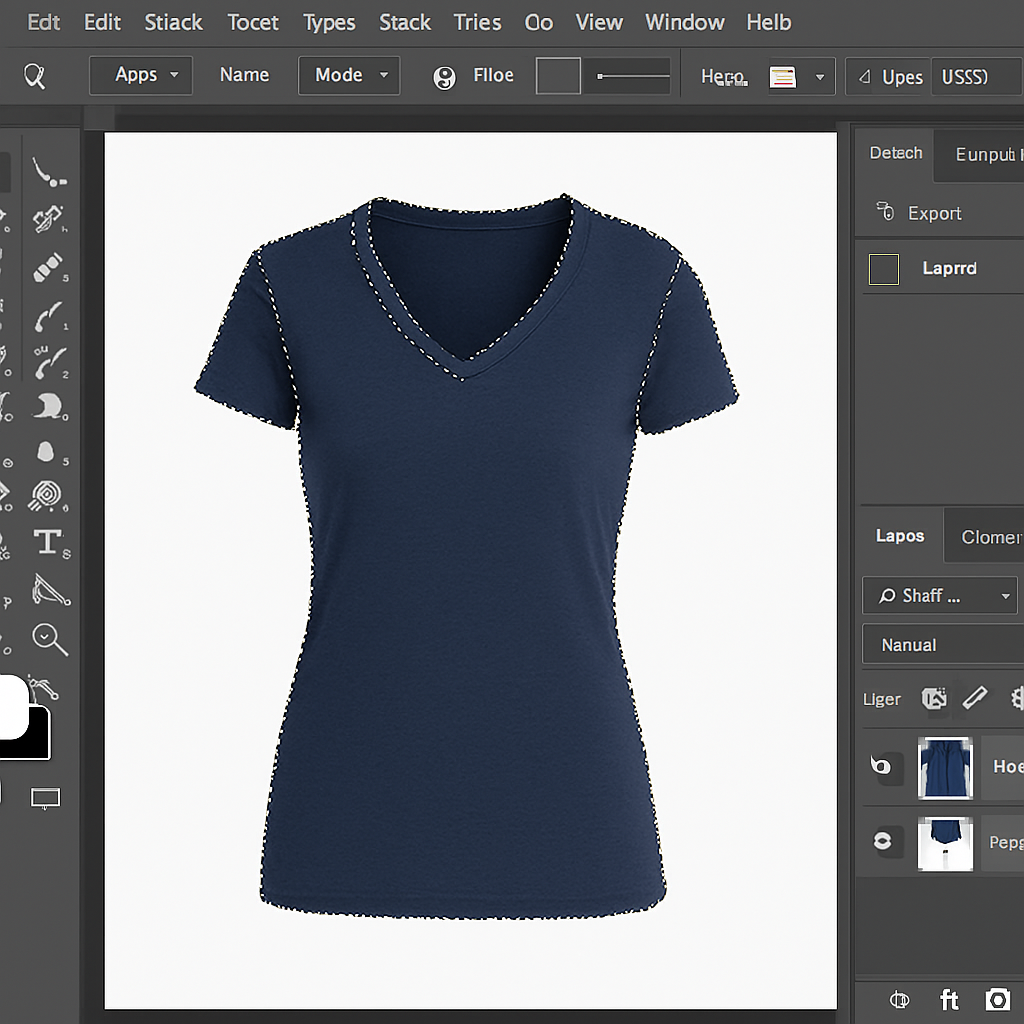Viewport: 1024px width, 1024px height.
Task: Select the Pepg layer thumbnail
Action: [945, 843]
